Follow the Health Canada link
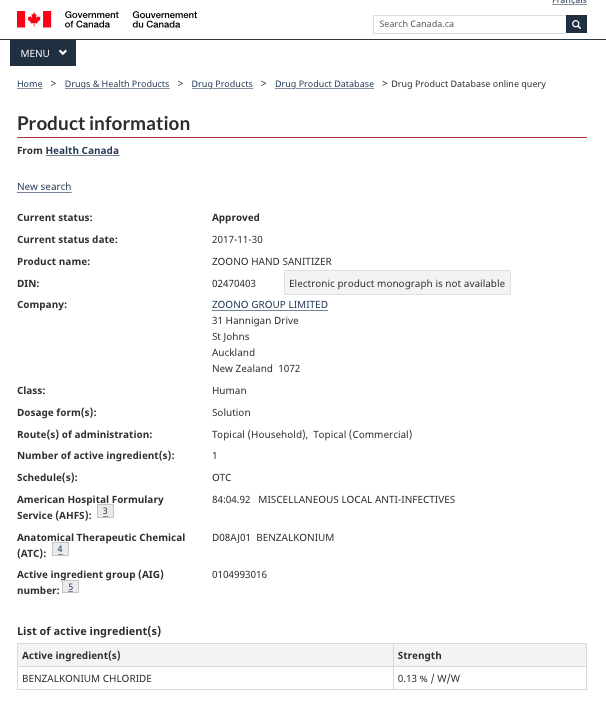This screenshot has width=606, height=711. (82, 151)
